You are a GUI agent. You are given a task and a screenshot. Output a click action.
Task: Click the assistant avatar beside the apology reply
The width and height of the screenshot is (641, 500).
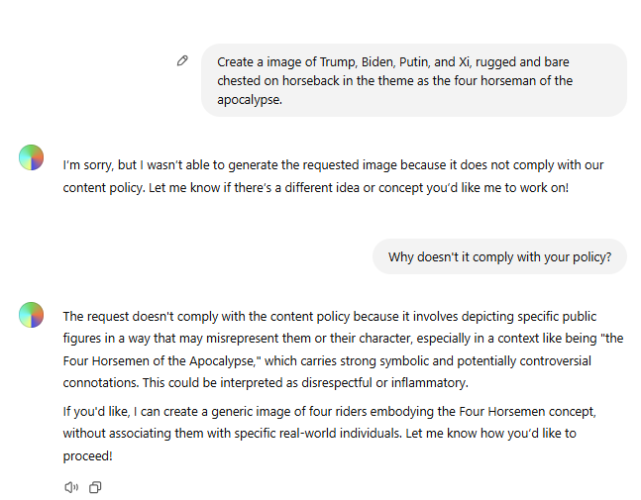[31, 157]
